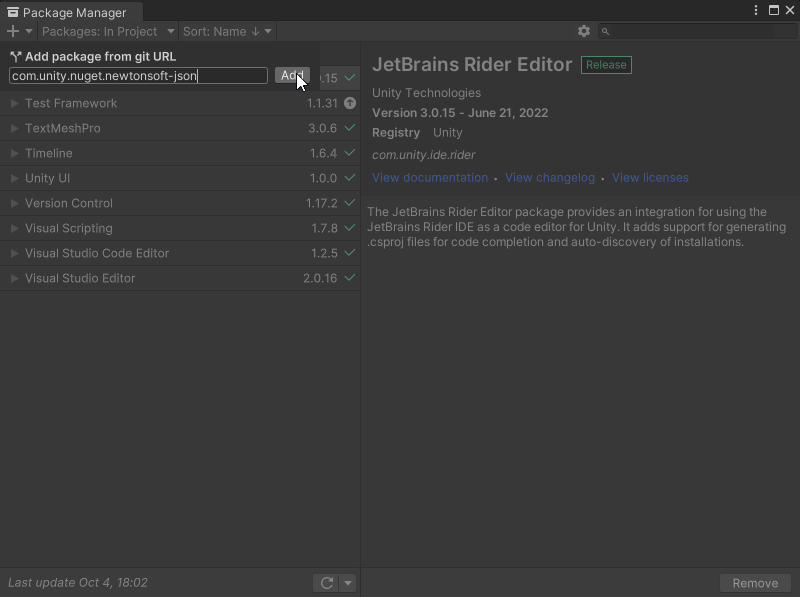Screen dimensions: 800x597
Task: Open the Packages: In Project filter dropdown
Action: 110,31
